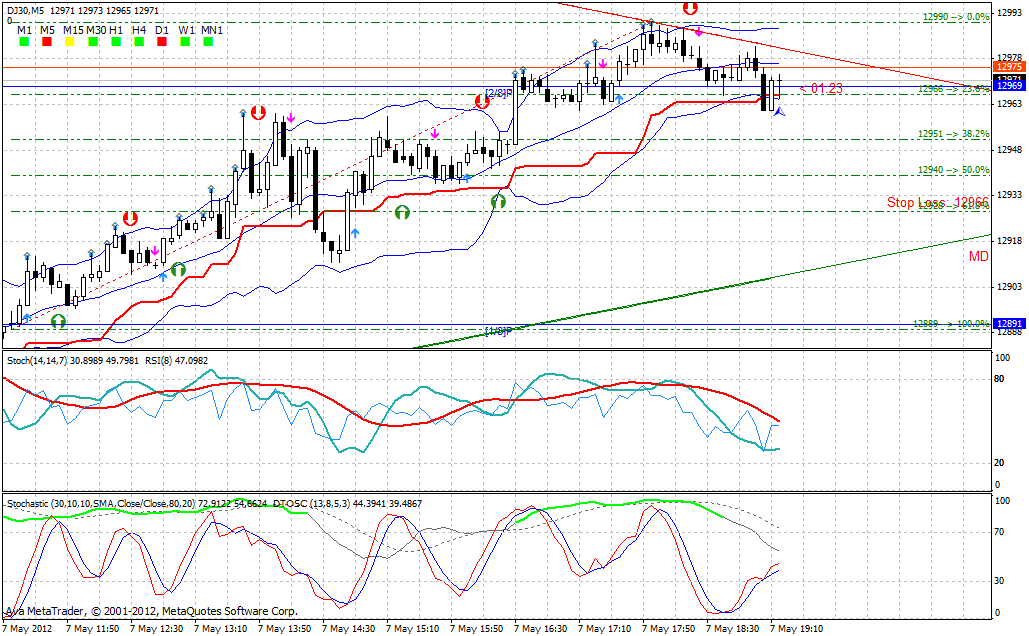Select the M5 timeframe label
This screenshot has height=636, width=1029.
pos(47,30)
